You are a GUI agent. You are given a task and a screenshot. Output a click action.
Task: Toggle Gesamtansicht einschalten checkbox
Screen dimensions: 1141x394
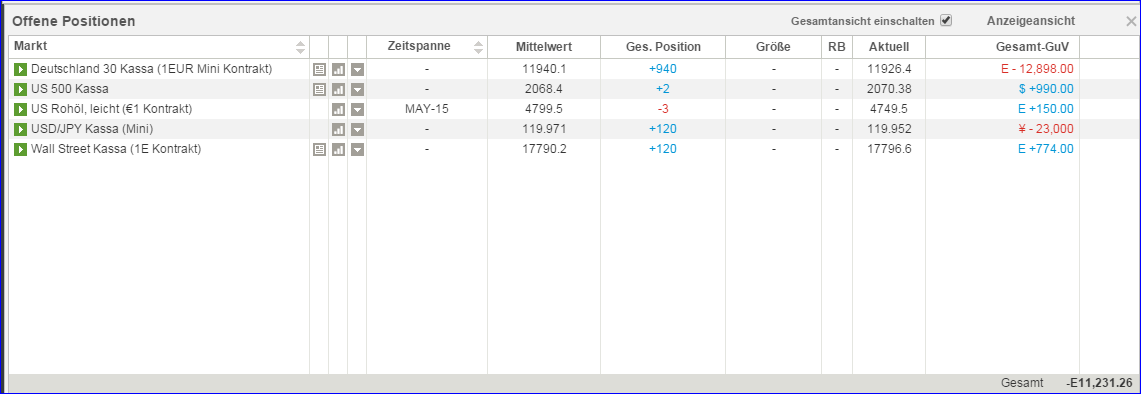(x=946, y=20)
